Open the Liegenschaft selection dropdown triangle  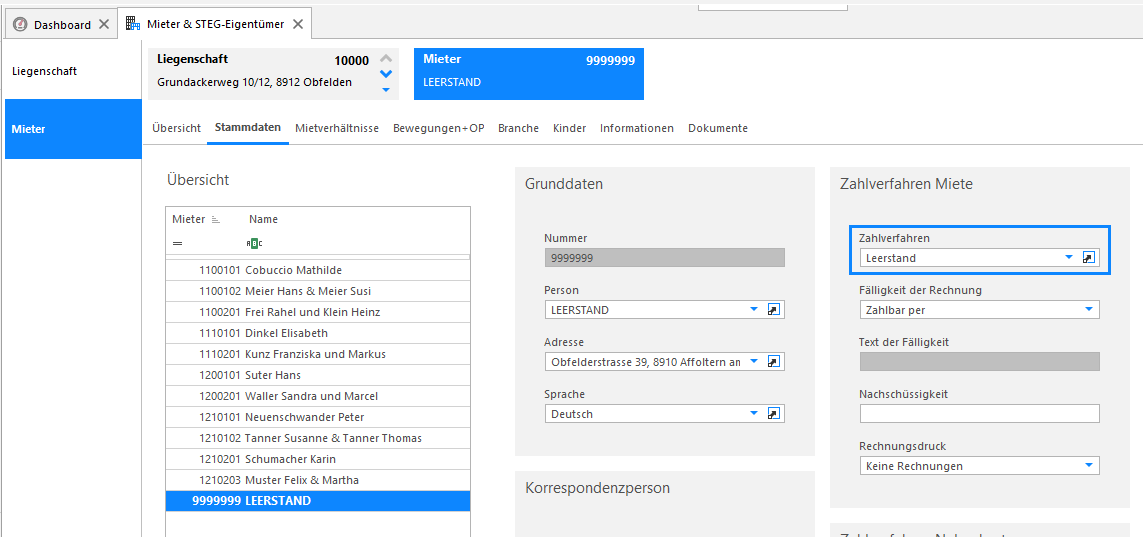[x=386, y=90]
